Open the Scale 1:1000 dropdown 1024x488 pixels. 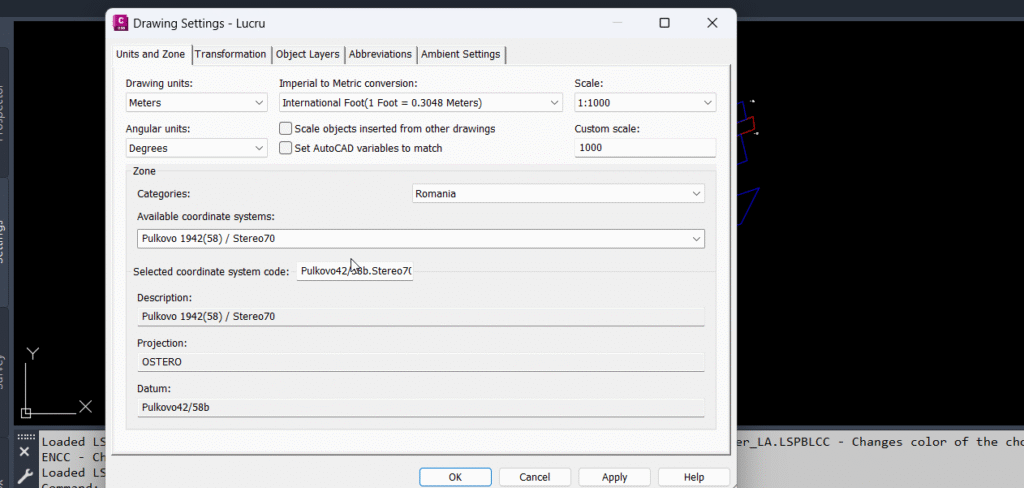point(644,102)
